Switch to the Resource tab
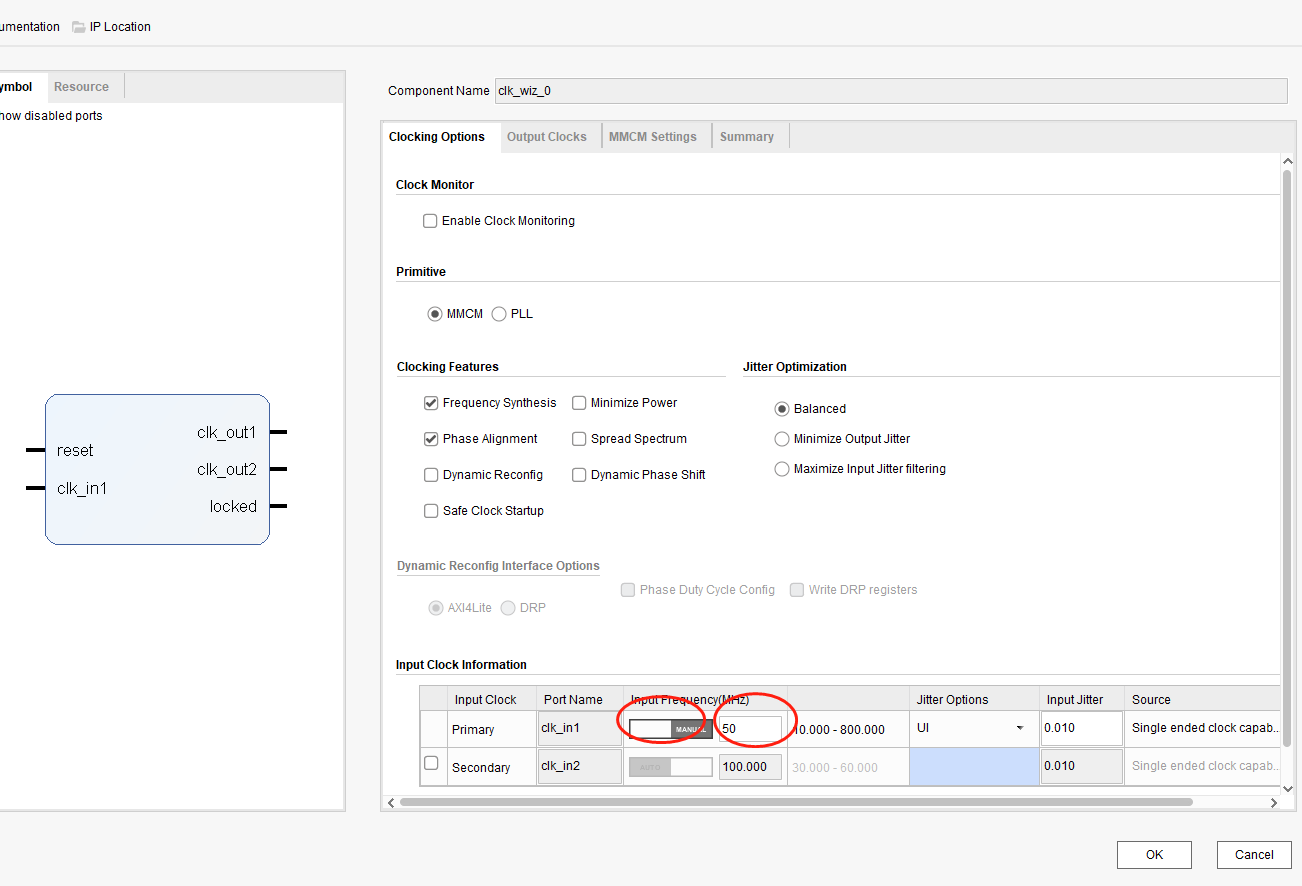 (x=81, y=87)
